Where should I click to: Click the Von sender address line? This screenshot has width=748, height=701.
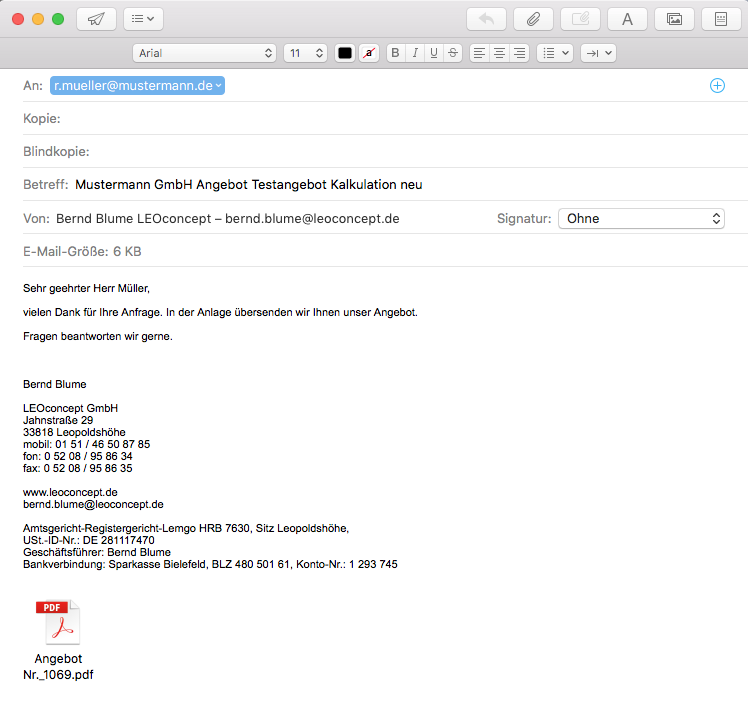click(x=228, y=219)
